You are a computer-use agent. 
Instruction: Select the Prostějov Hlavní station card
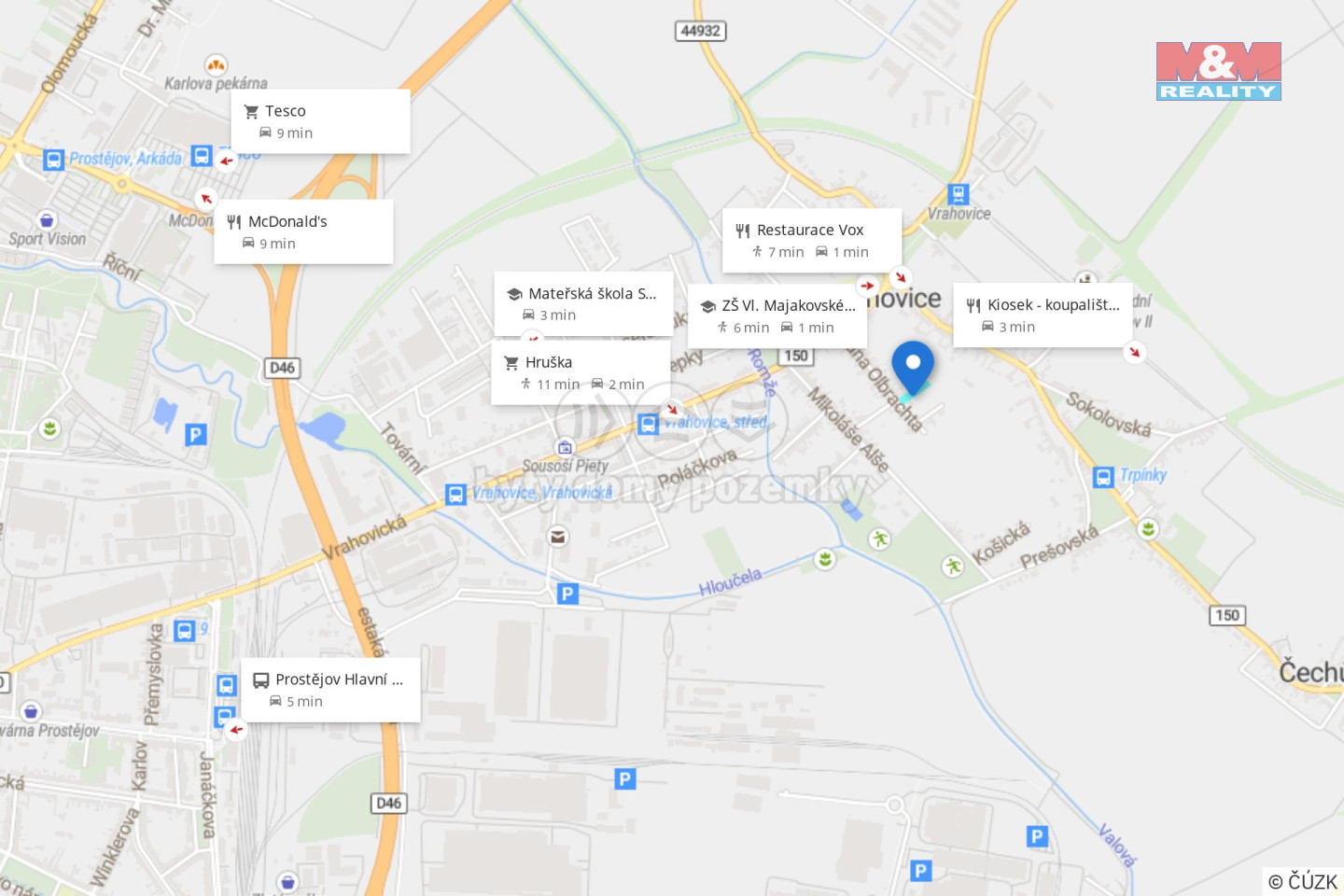coord(330,690)
